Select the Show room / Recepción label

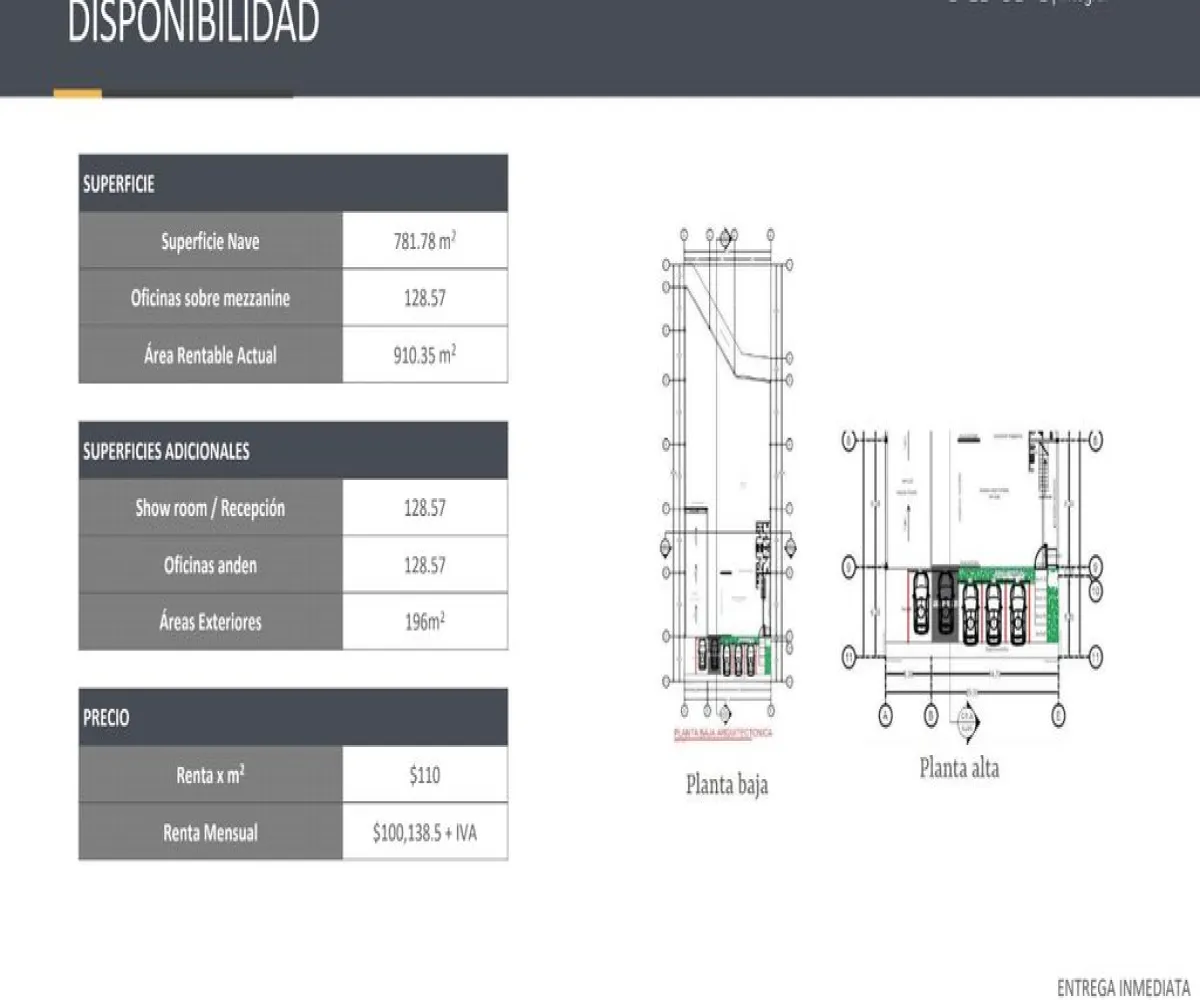coord(210,508)
